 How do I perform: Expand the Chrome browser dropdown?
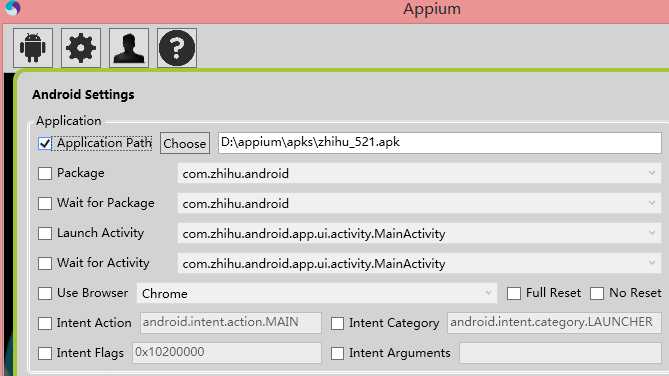(x=317, y=293)
